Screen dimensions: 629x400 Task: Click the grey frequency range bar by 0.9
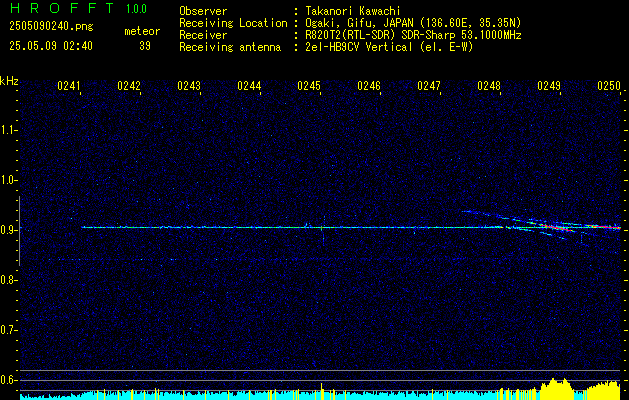tap(19, 231)
